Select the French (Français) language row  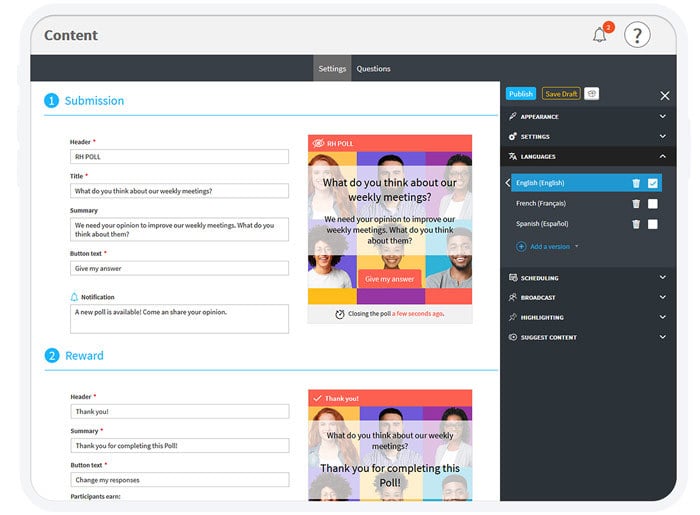[586, 204]
